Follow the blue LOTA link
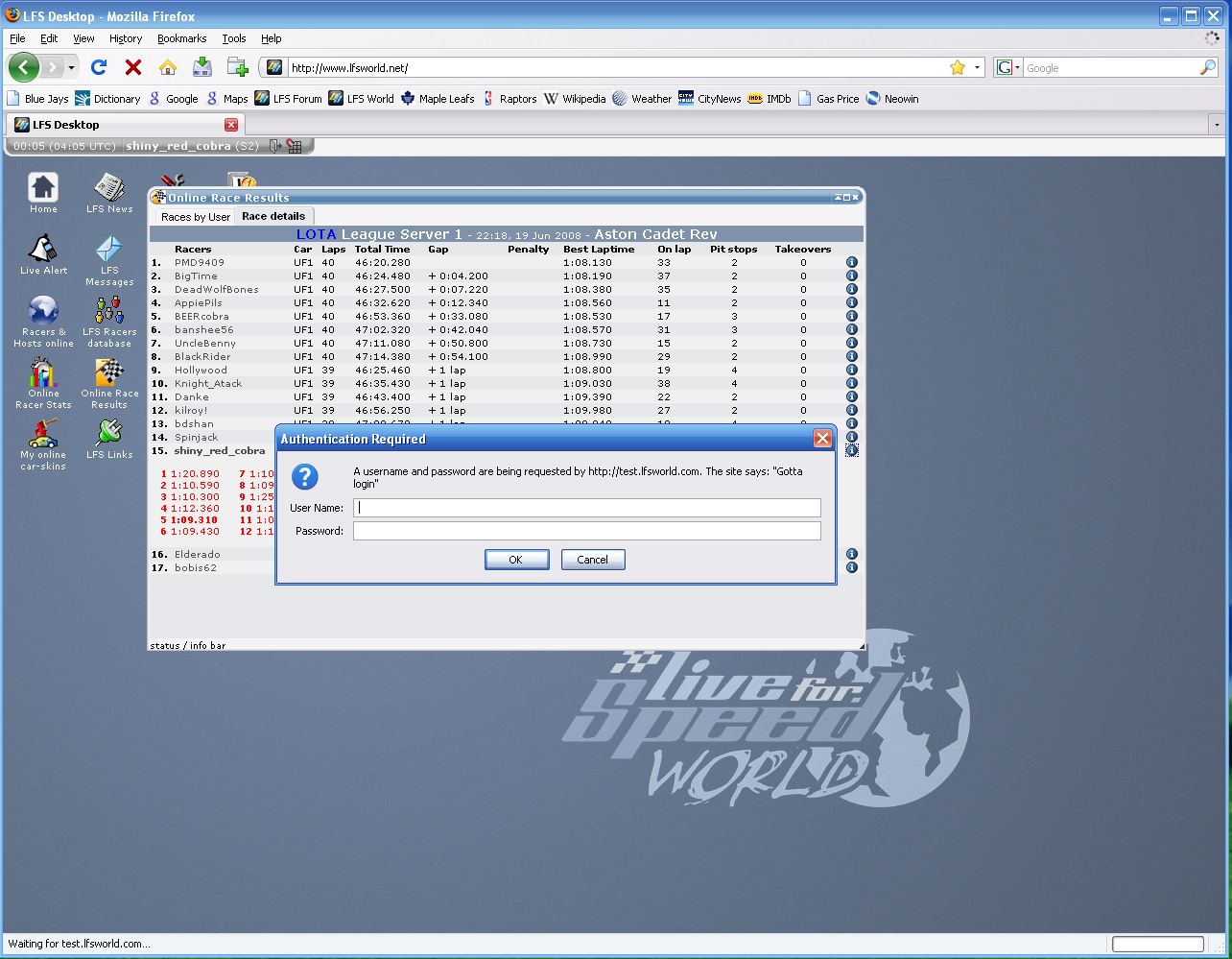Image resolution: width=1232 pixels, height=959 pixels. [x=317, y=234]
